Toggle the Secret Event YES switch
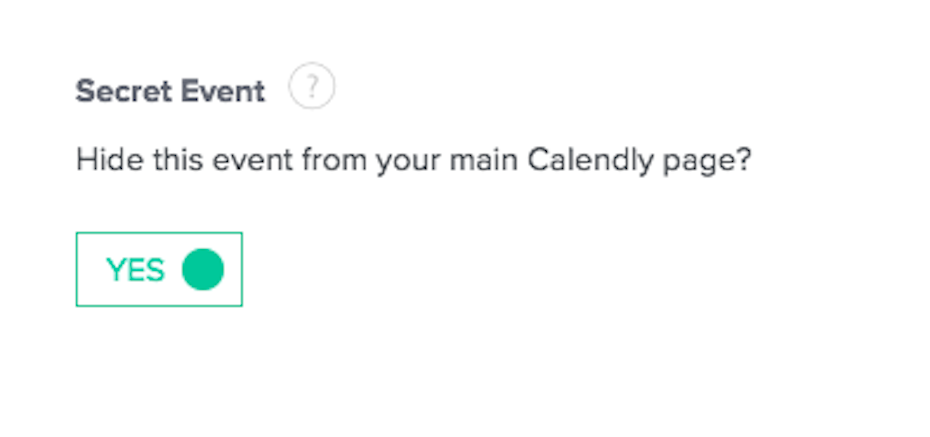Viewport: 930px width, 437px height. pos(159,269)
